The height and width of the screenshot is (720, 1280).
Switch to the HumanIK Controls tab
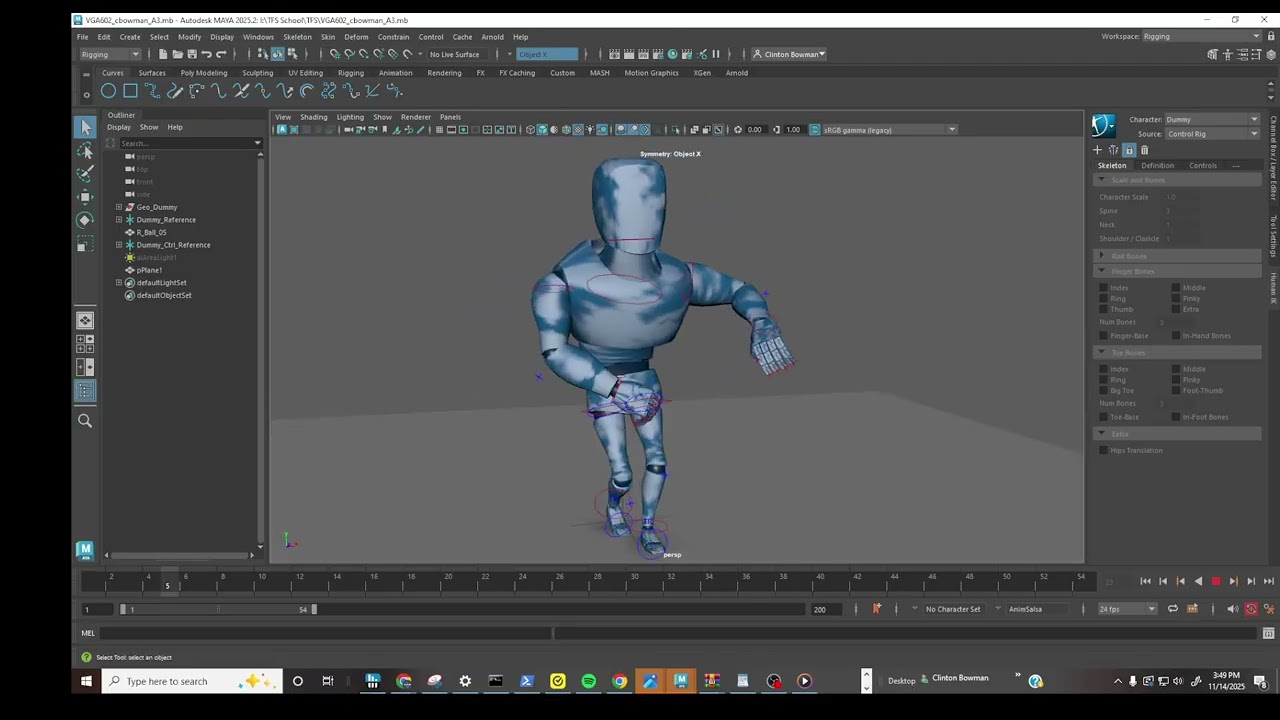(x=1203, y=166)
